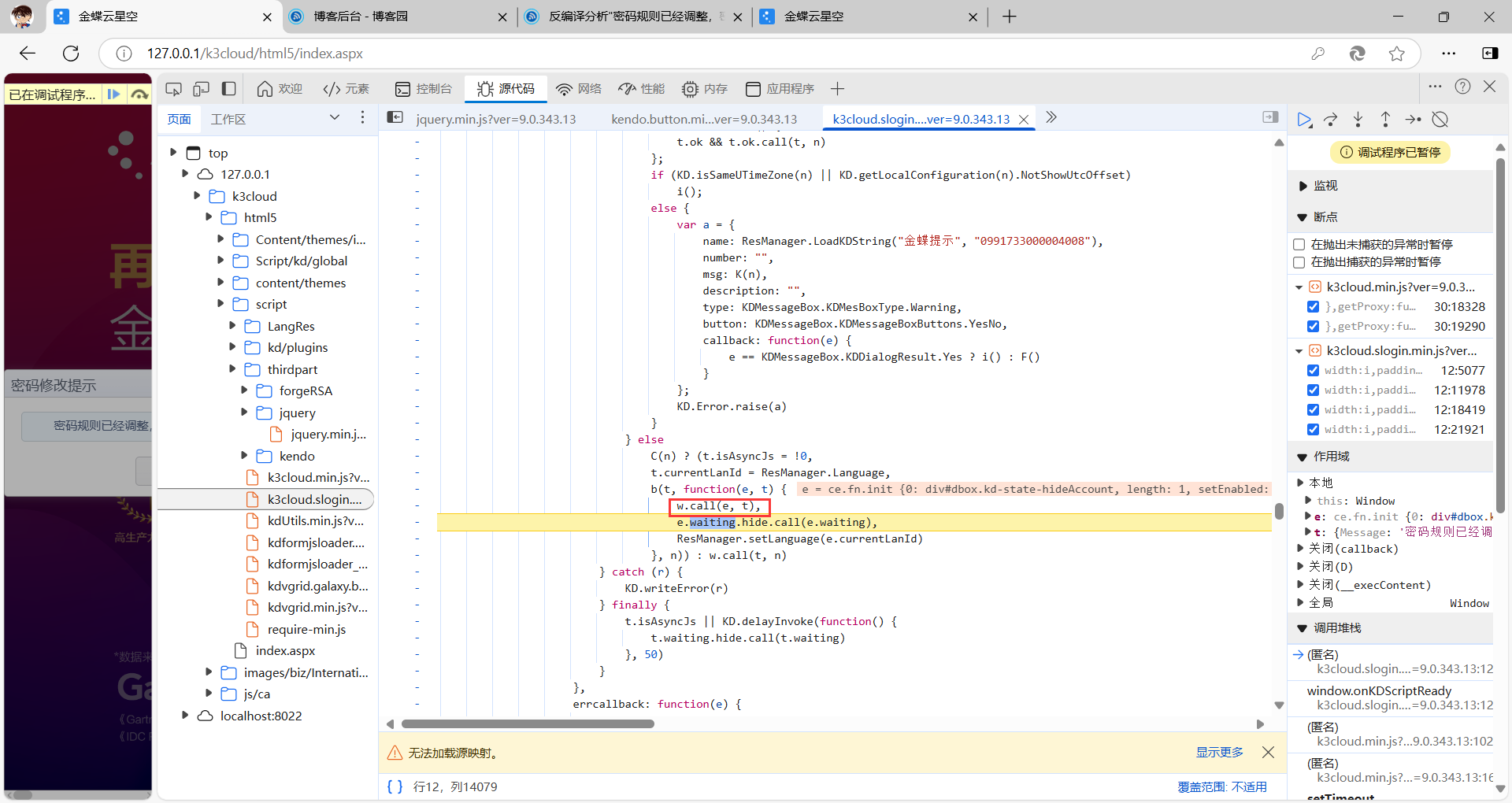The width and height of the screenshot is (1512, 803).
Task: Dismiss the source map warning bar
Action: tap(1268, 753)
